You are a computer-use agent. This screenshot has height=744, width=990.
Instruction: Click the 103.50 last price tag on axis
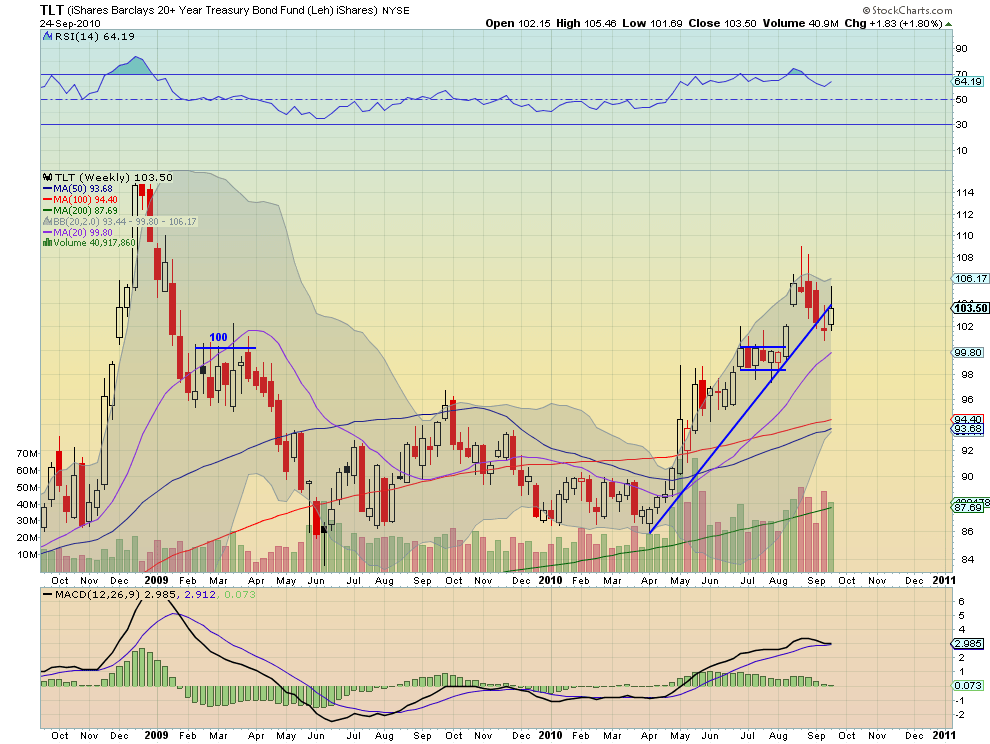[971, 308]
